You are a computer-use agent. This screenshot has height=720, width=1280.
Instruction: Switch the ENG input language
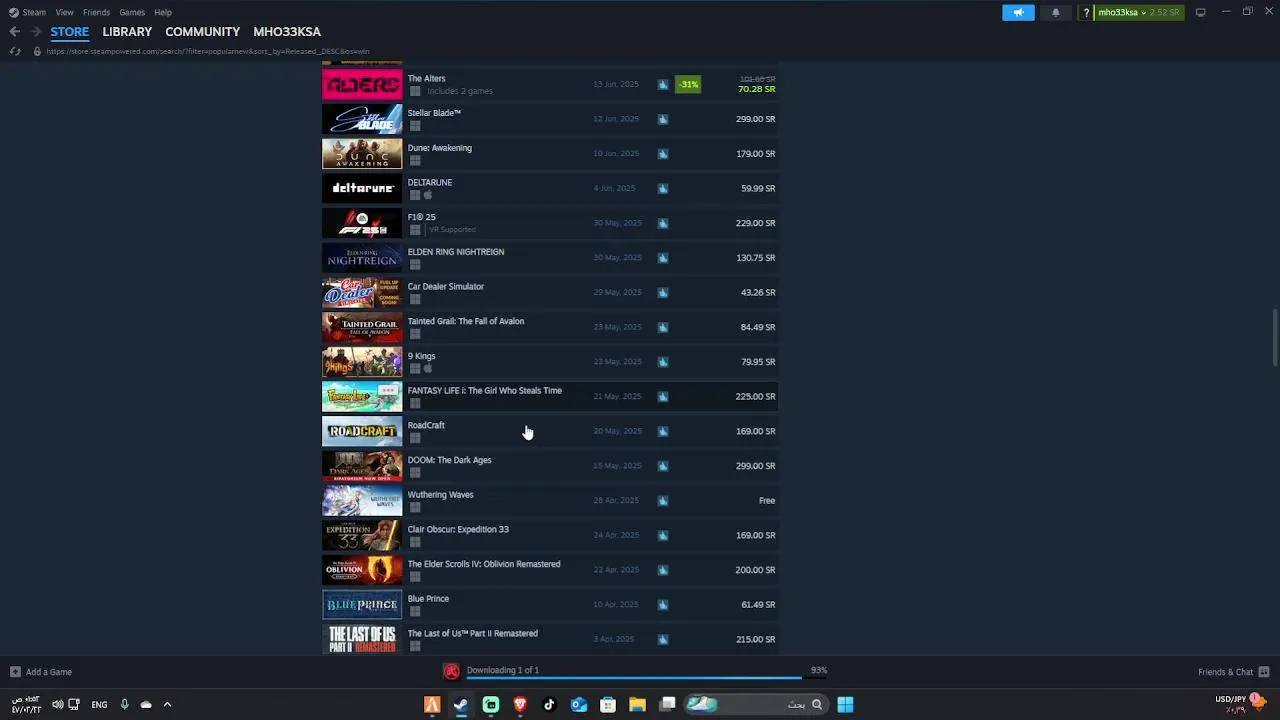(x=99, y=704)
